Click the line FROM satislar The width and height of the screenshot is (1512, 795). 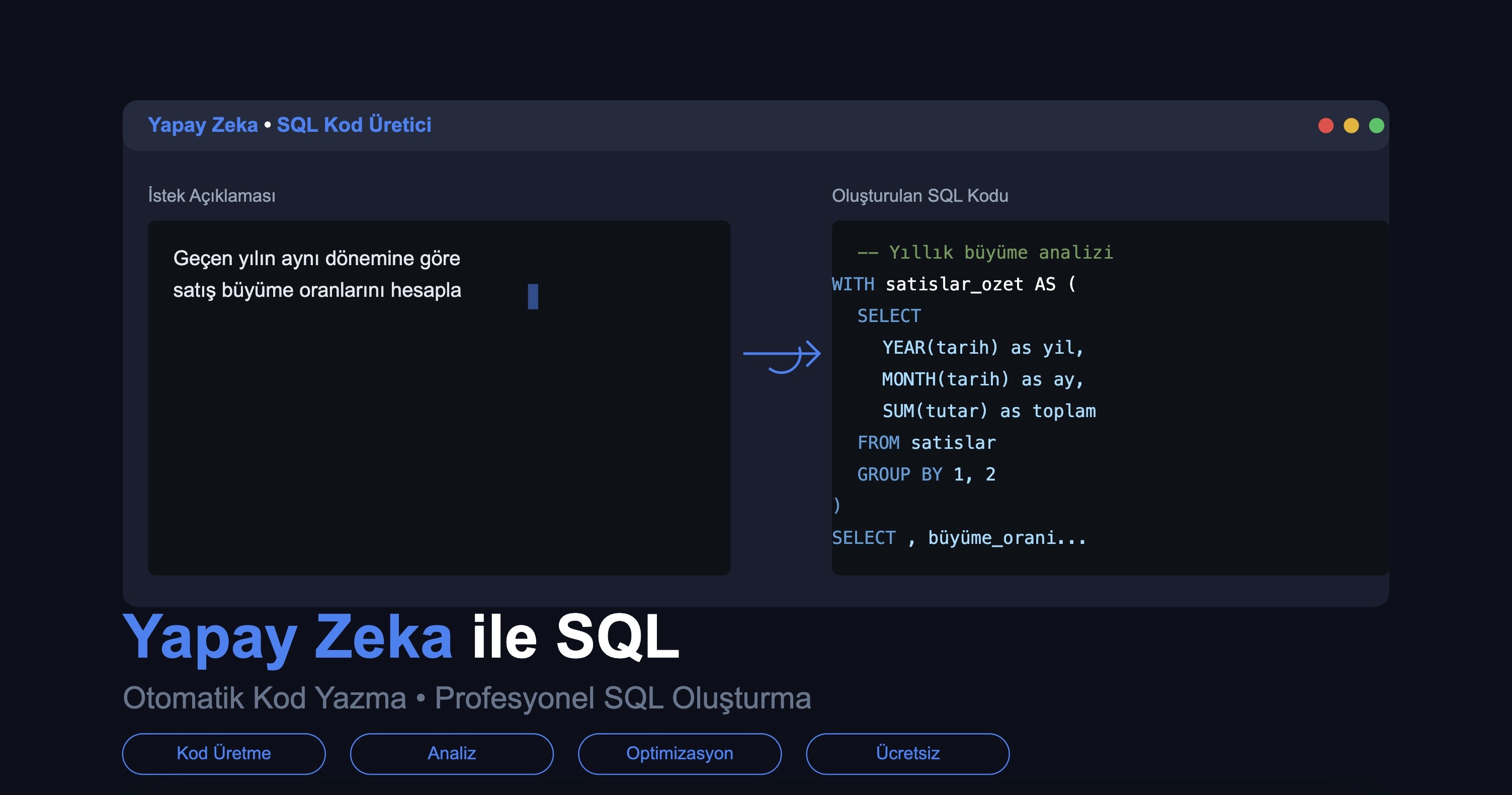click(x=926, y=443)
